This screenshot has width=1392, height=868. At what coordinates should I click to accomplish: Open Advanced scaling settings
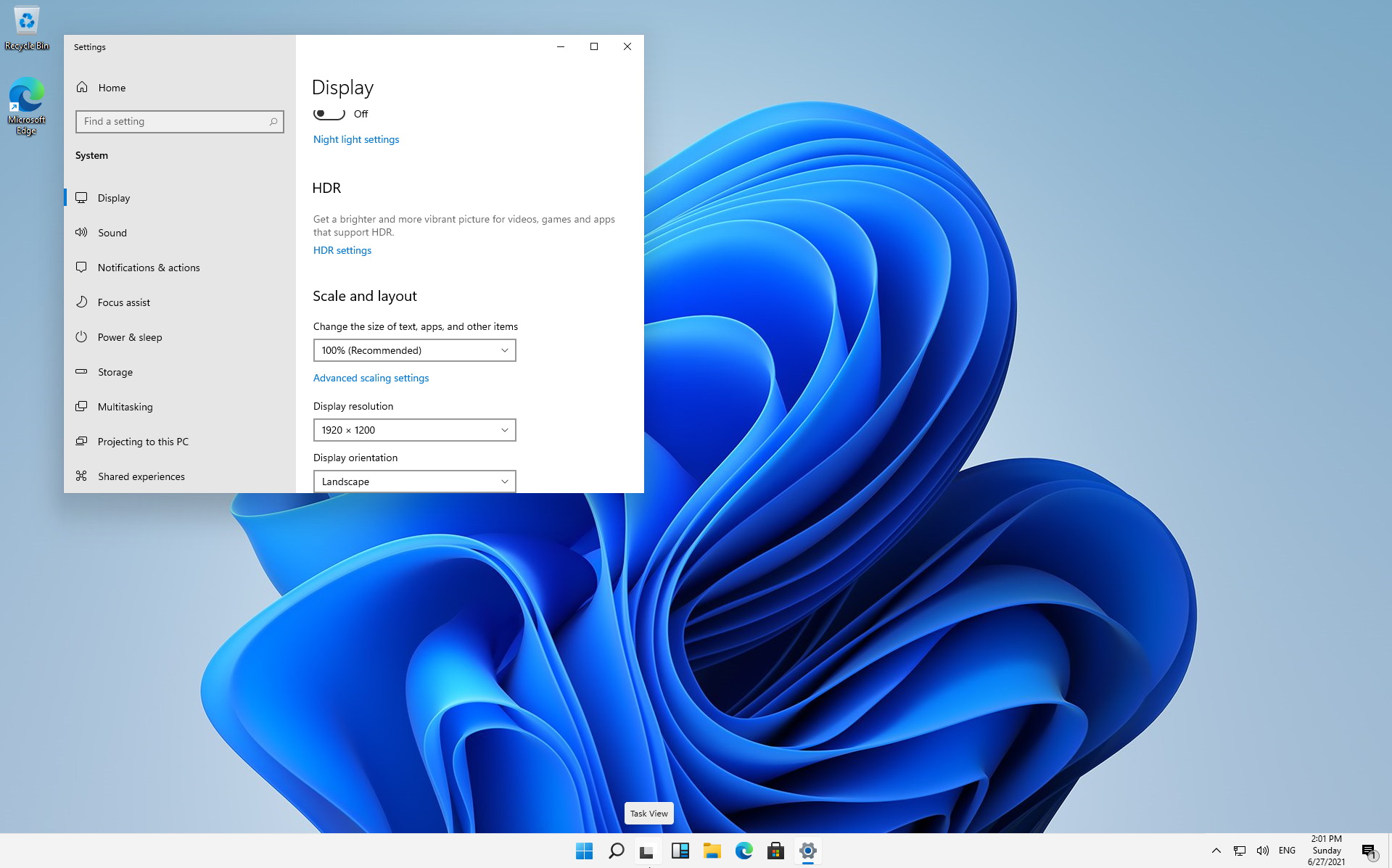click(x=371, y=378)
